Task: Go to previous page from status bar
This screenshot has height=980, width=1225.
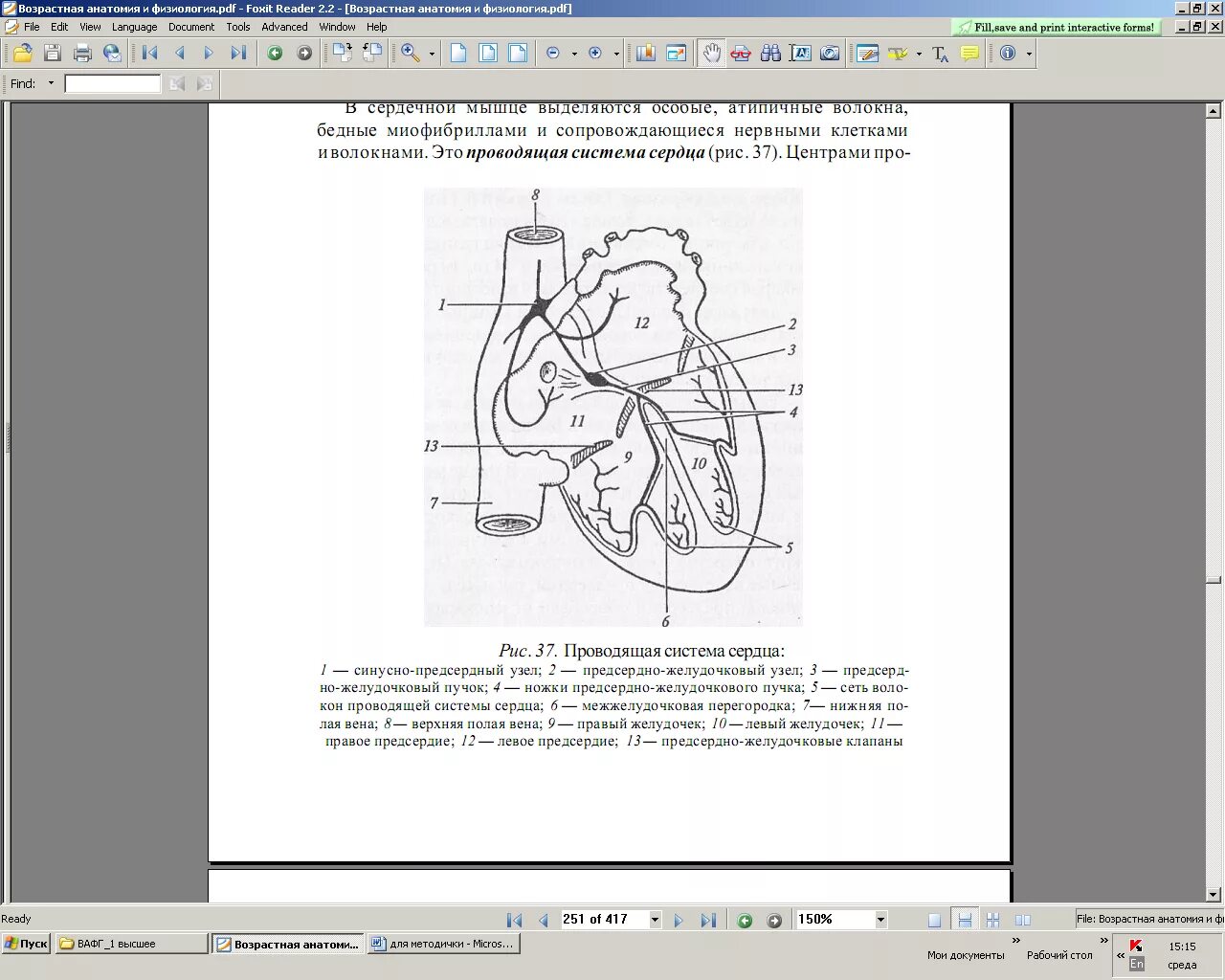Action: pos(544,920)
